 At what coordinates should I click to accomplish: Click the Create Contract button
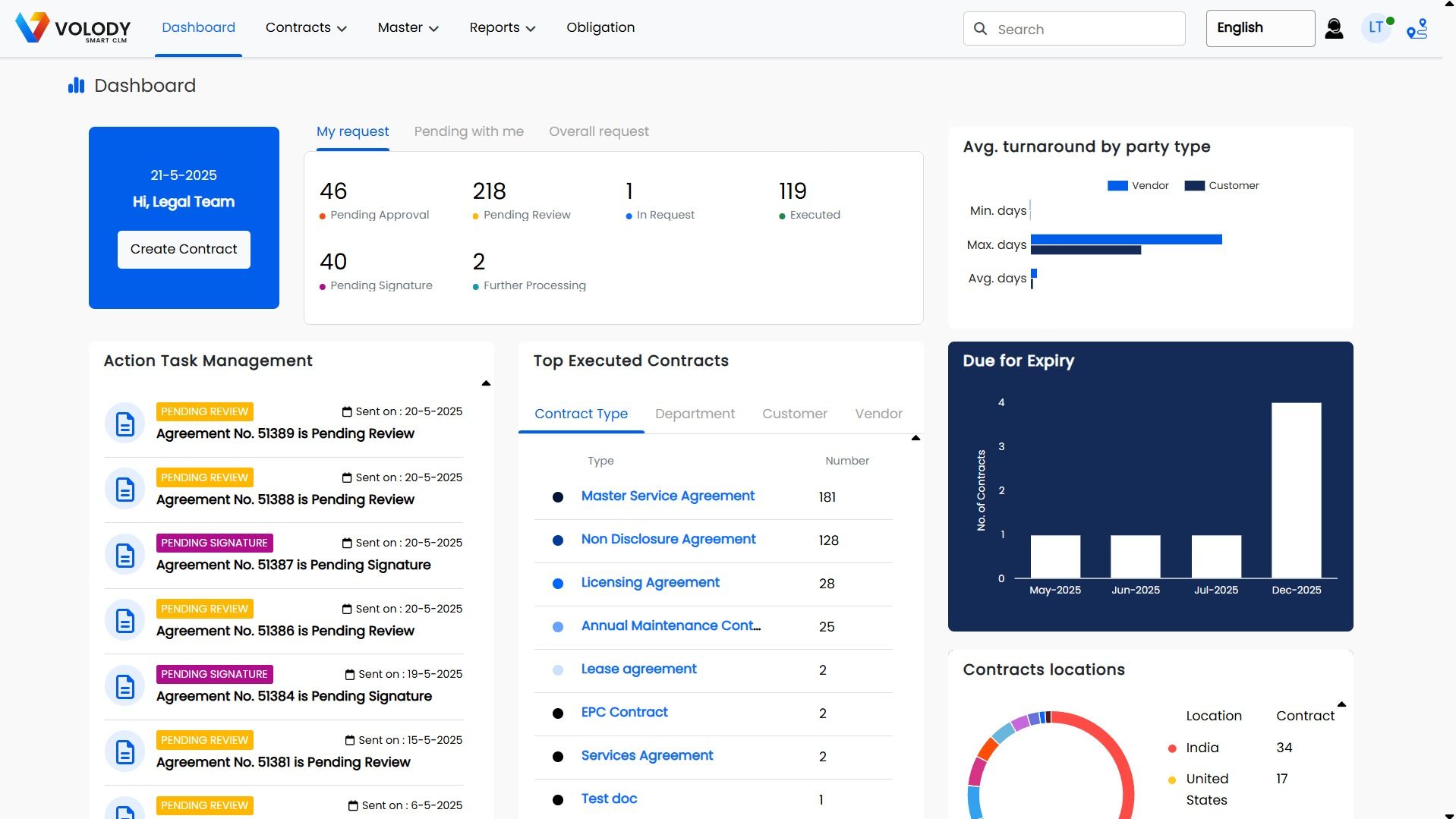pos(184,250)
